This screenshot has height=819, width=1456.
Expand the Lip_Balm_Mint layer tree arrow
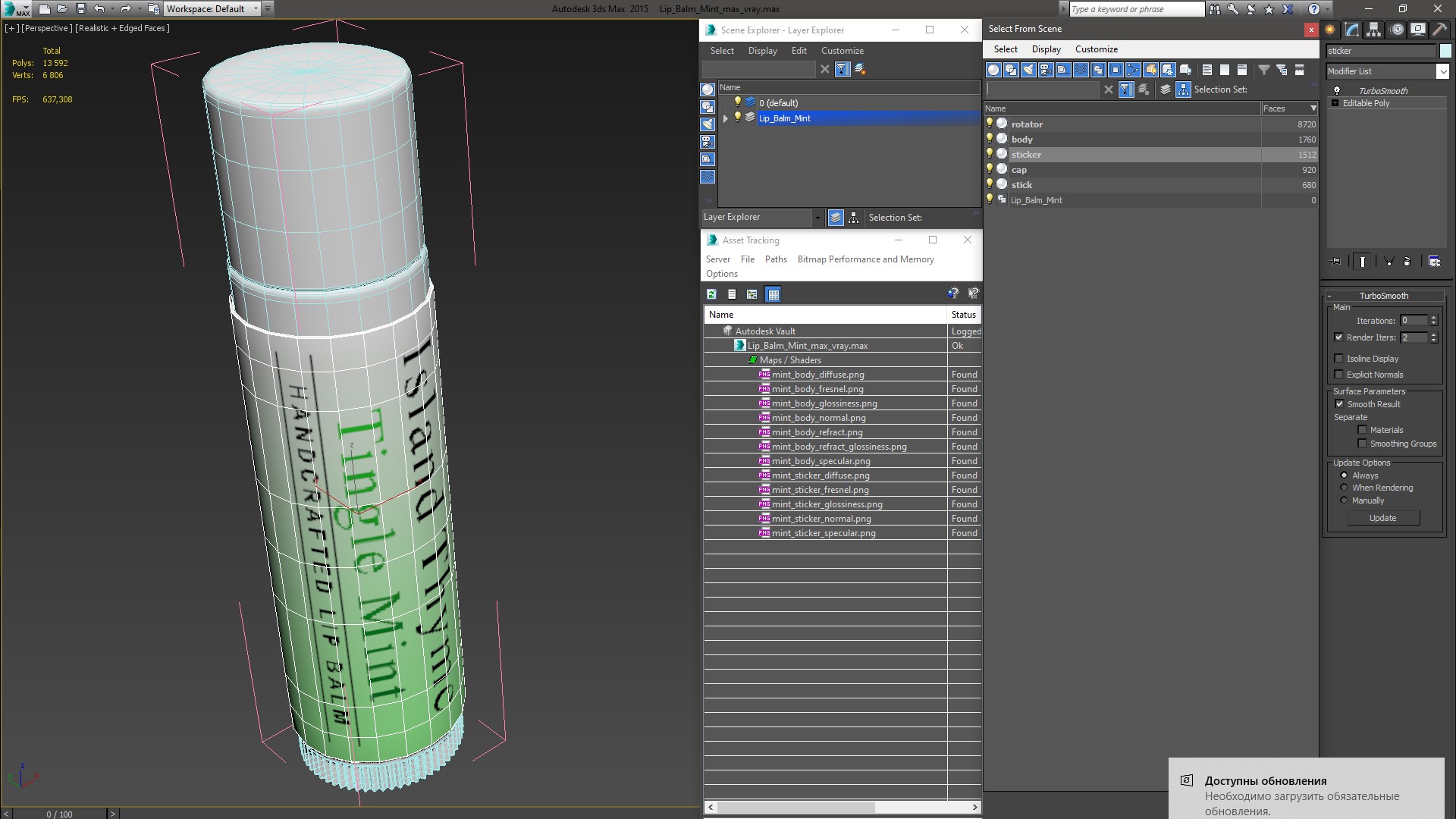click(x=726, y=118)
